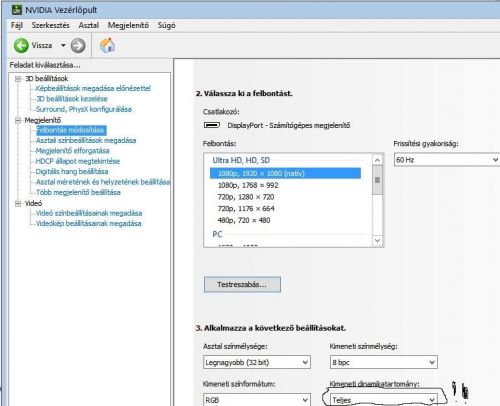Screen dimensions: 500x406
Task: Open Digitális hang beállítása
Action: pyautogui.click(x=72, y=171)
